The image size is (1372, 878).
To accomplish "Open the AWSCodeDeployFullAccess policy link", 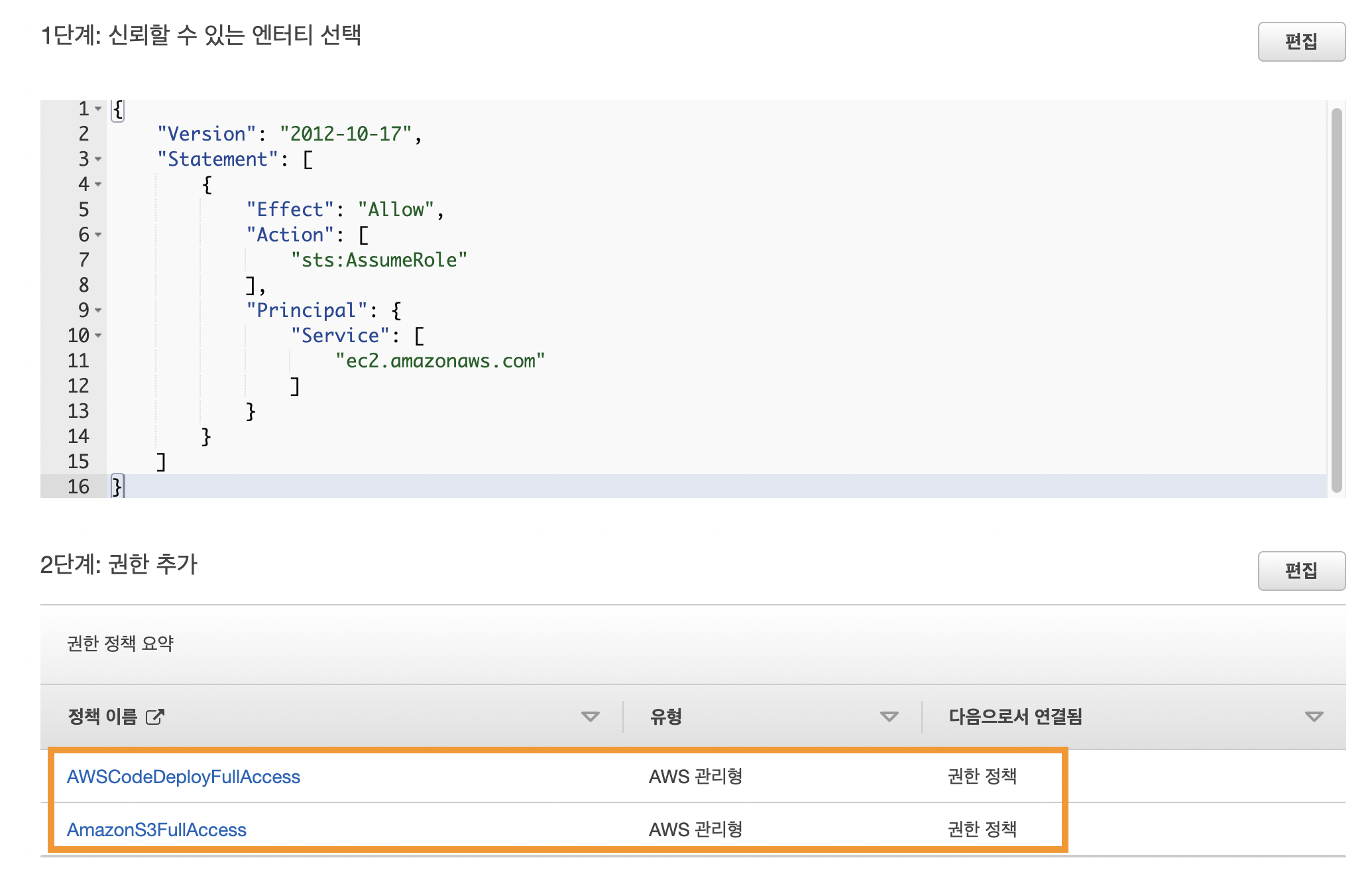I will [184, 777].
